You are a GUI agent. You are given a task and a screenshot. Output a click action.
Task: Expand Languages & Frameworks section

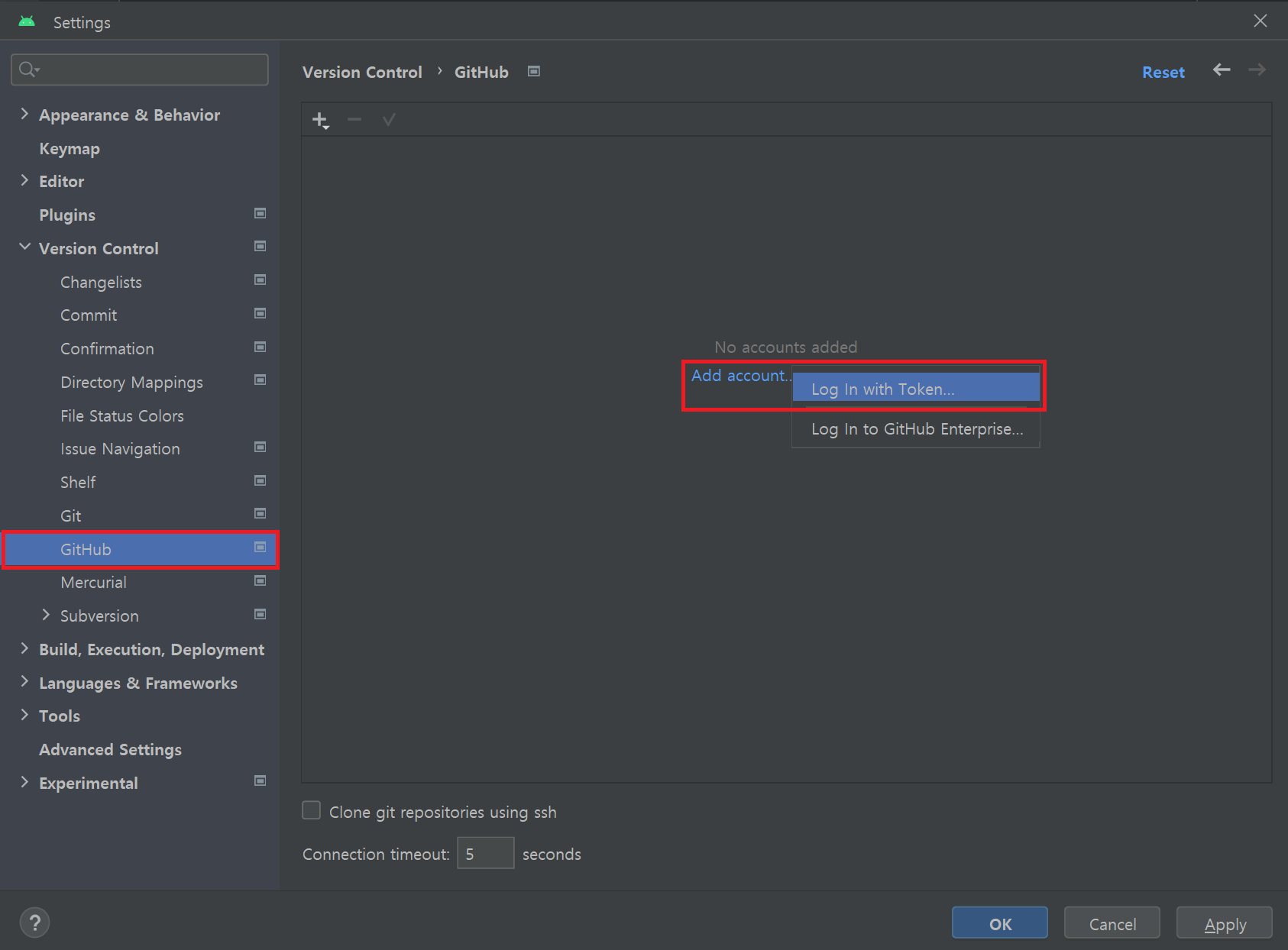click(24, 681)
